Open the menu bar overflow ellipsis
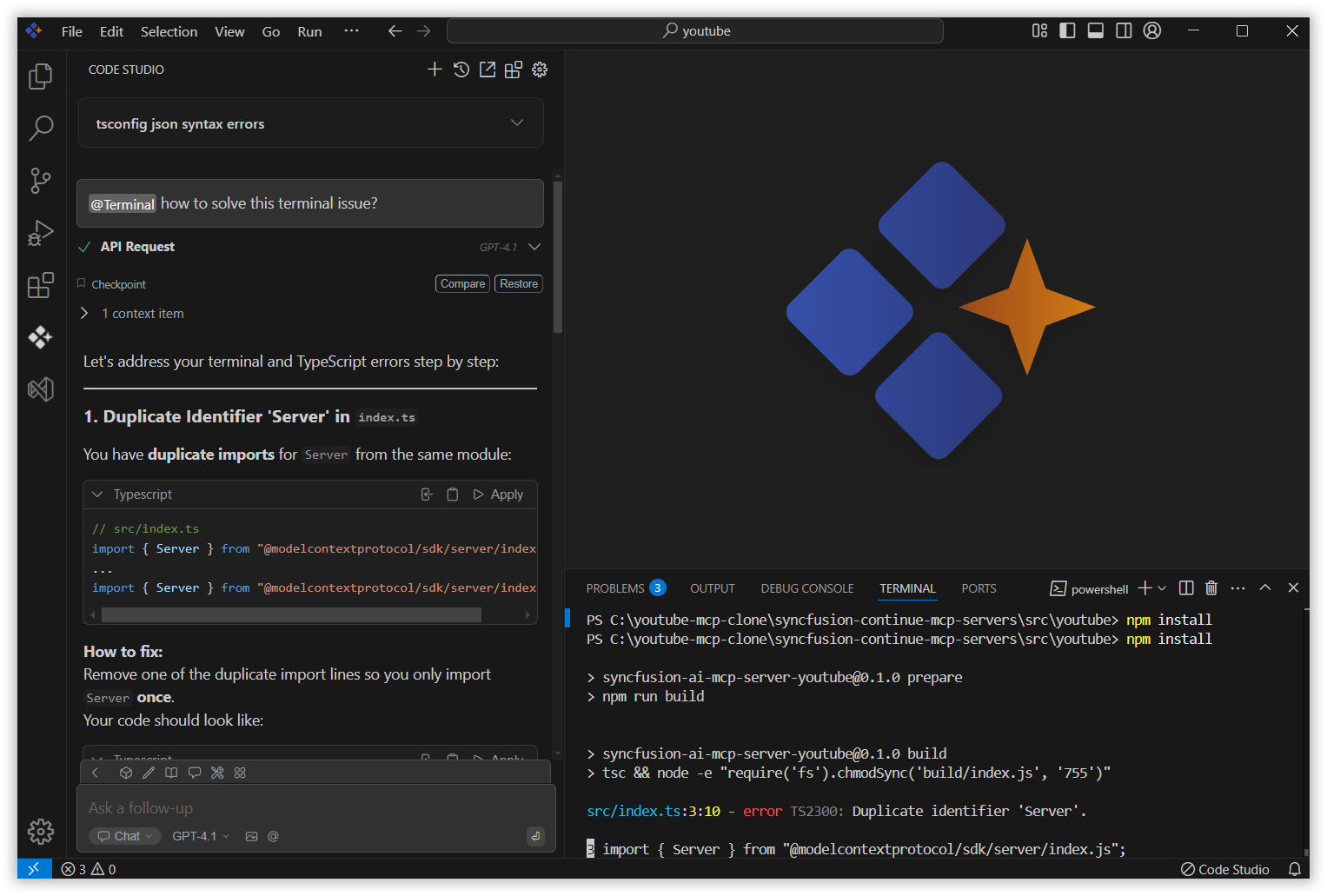This screenshot has height=896, width=1327. 351,30
